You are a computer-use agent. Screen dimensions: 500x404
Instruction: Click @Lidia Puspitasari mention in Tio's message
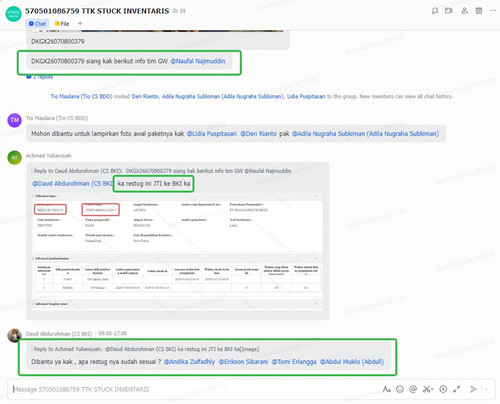[212, 134]
